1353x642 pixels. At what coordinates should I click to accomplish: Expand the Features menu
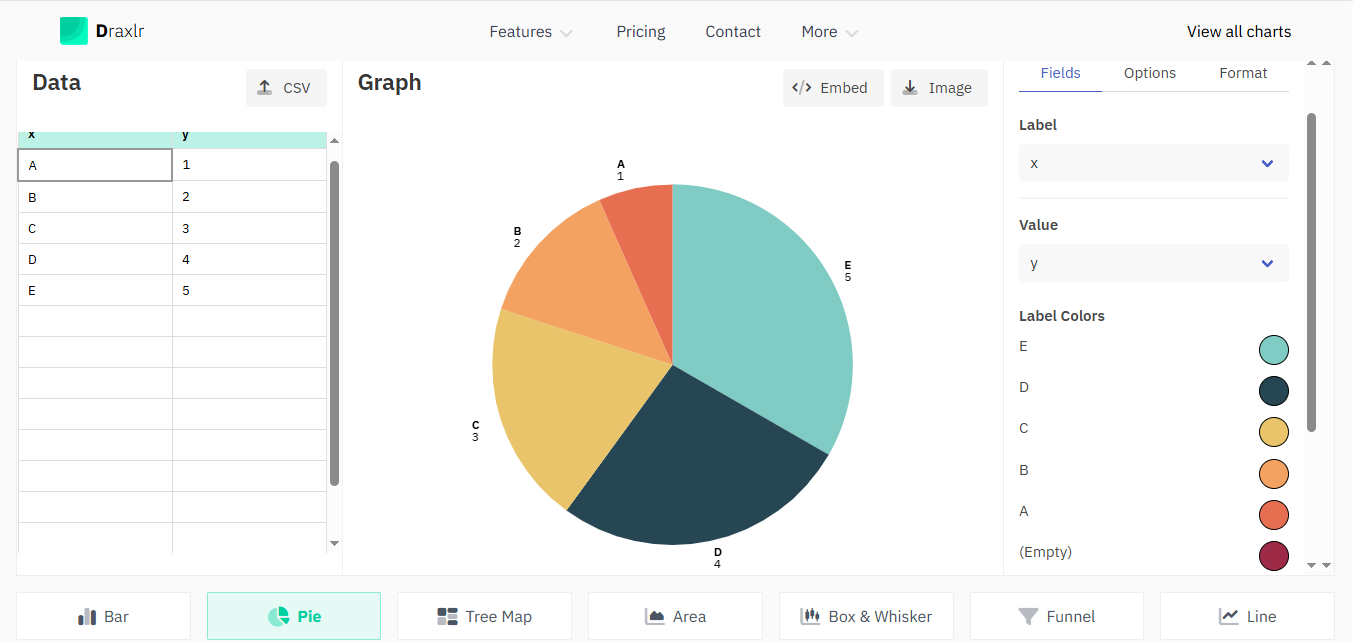(531, 31)
